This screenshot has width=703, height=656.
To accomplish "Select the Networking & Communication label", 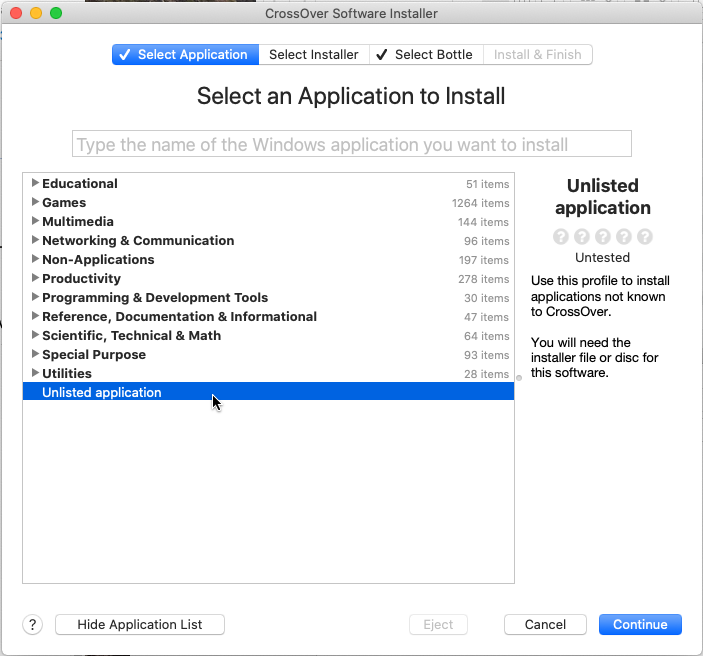I will click(138, 240).
